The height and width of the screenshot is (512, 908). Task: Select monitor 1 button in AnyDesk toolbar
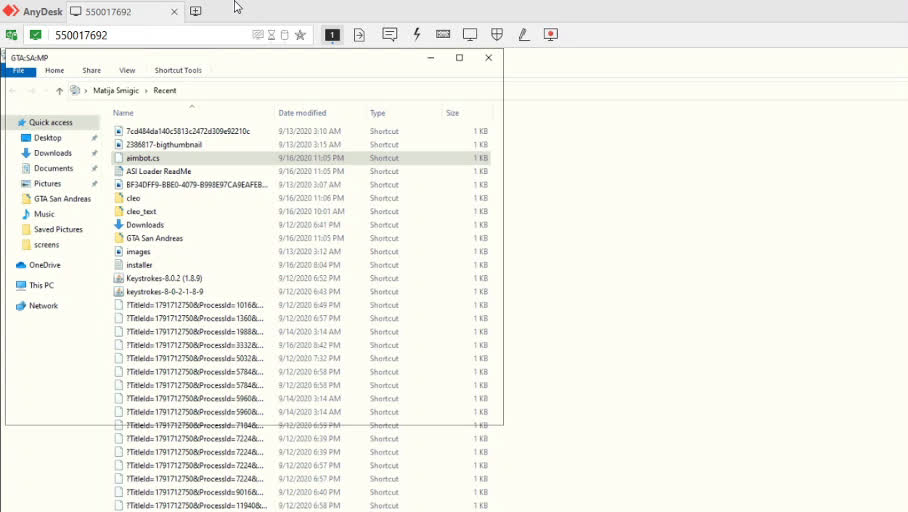[332, 35]
